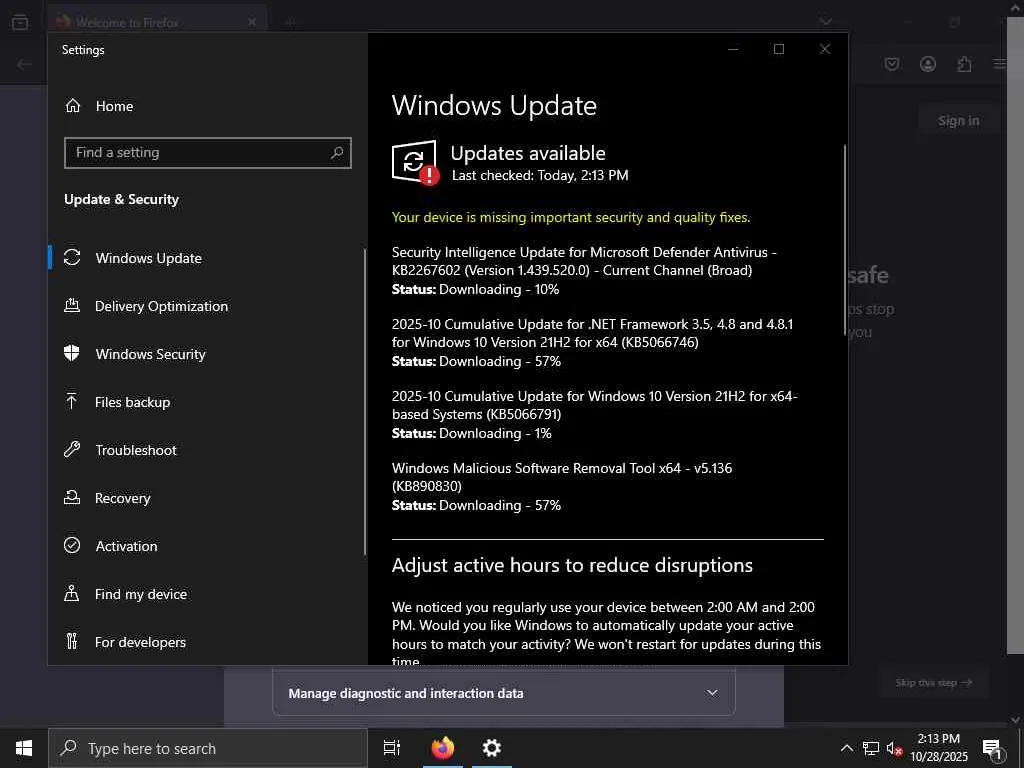
Task: Open Firefox account avatar icon
Action: coord(927,64)
